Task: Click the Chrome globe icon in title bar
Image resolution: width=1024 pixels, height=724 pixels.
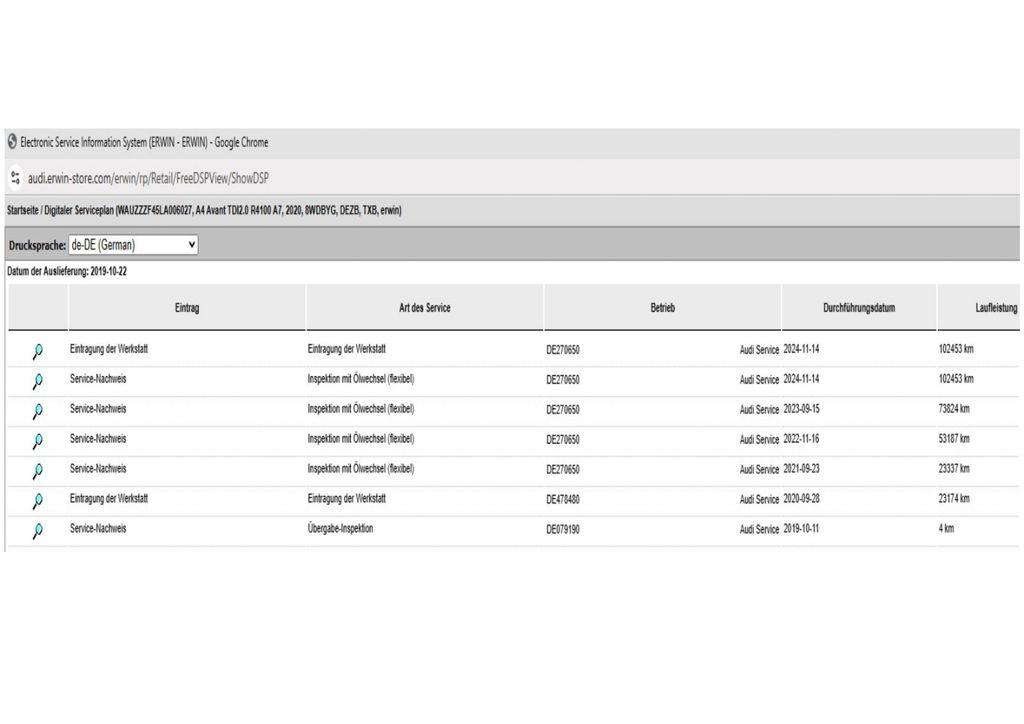Action: [12, 142]
